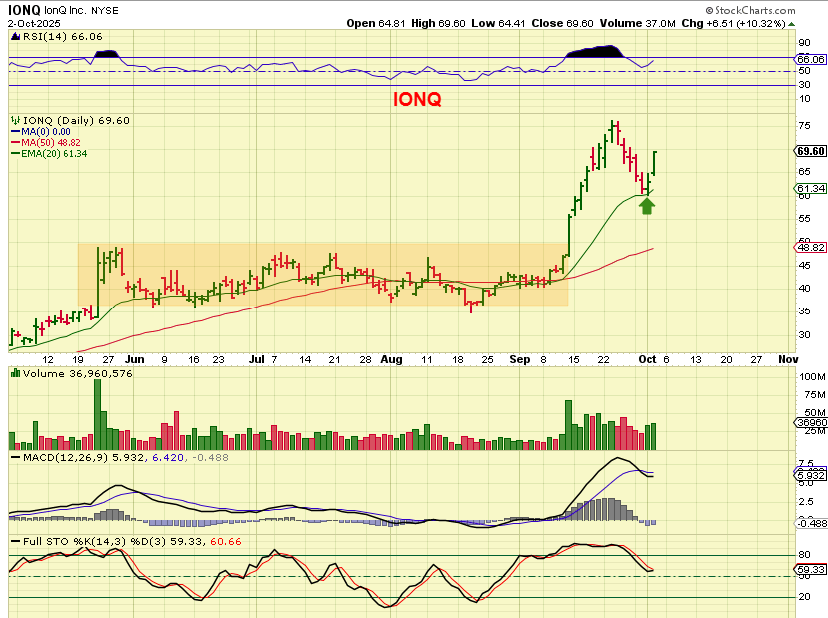
Task: Click the 'Jun' month label on date axis
Action: click(135, 359)
